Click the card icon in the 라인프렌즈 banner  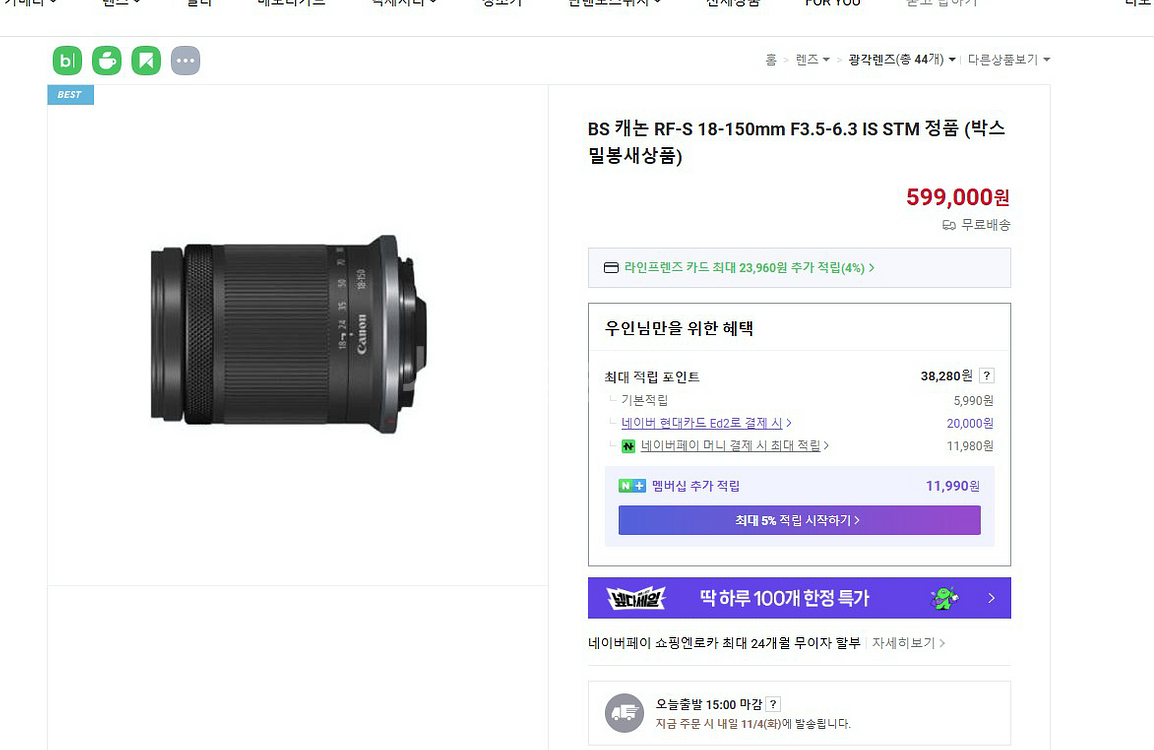click(x=609, y=267)
